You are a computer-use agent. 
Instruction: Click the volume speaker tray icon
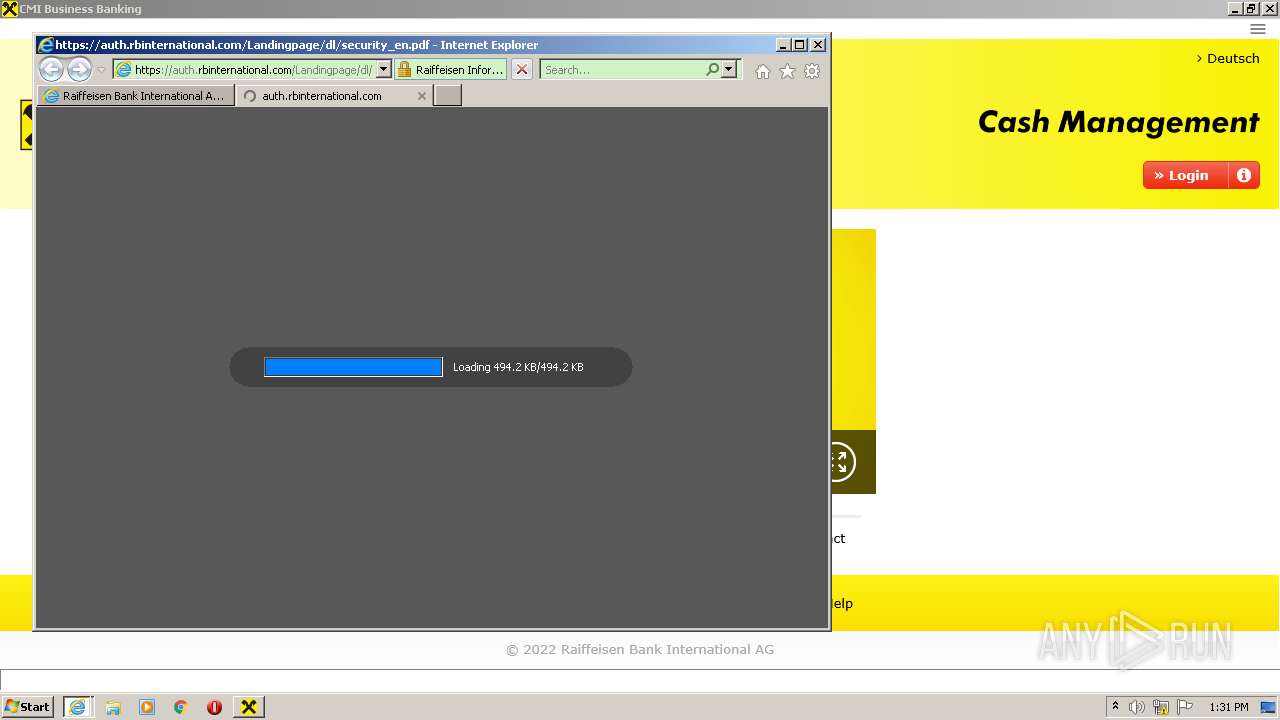tap(1137, 707)
